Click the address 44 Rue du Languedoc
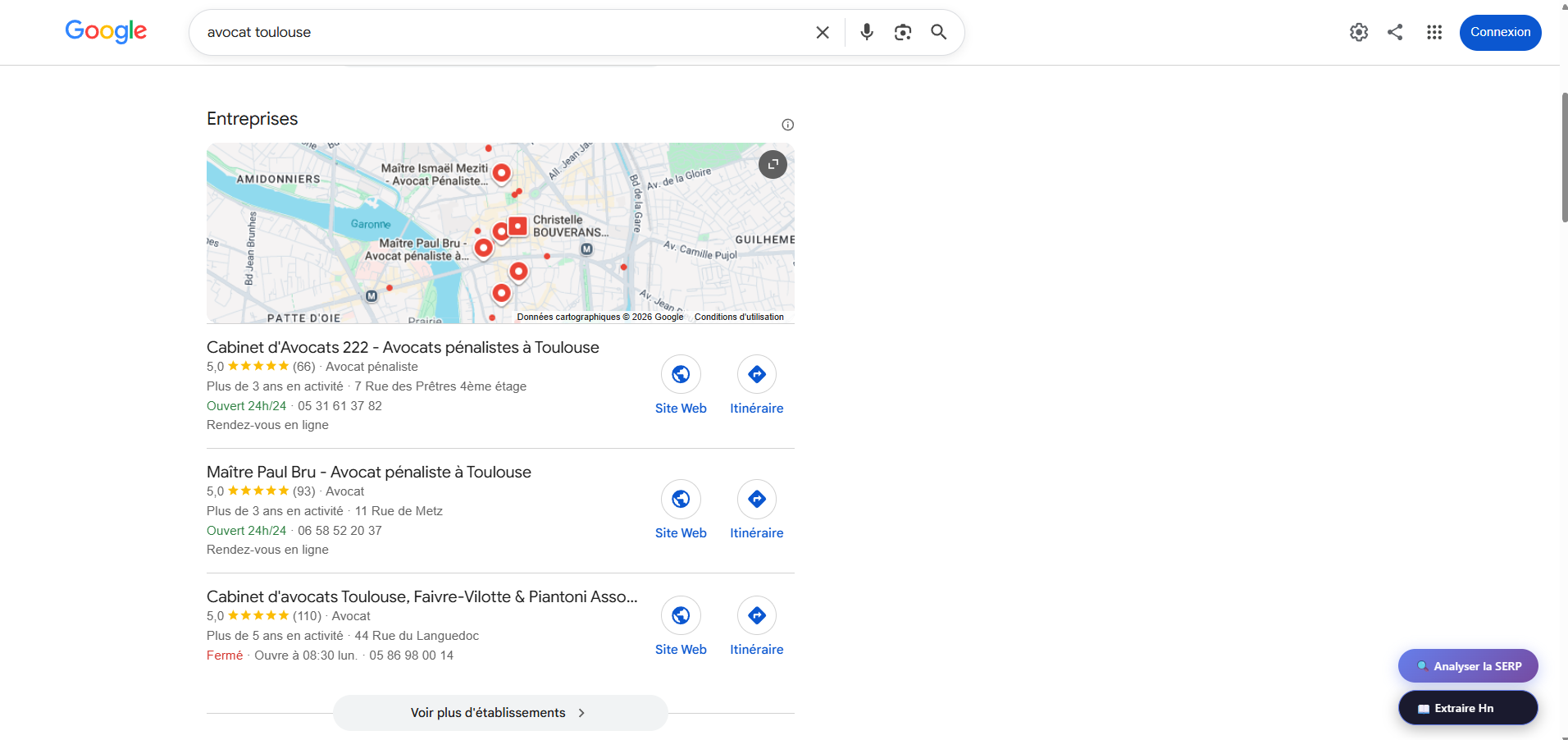This screenshot has width=1568, height=740. click(417, 636)
